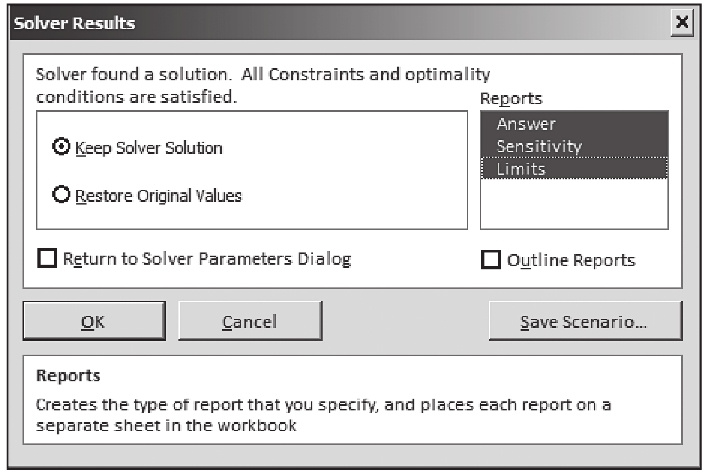The image size is (708, 473).
Task: Choose the Restore Original Values option
Action: [x=61, y=196]
